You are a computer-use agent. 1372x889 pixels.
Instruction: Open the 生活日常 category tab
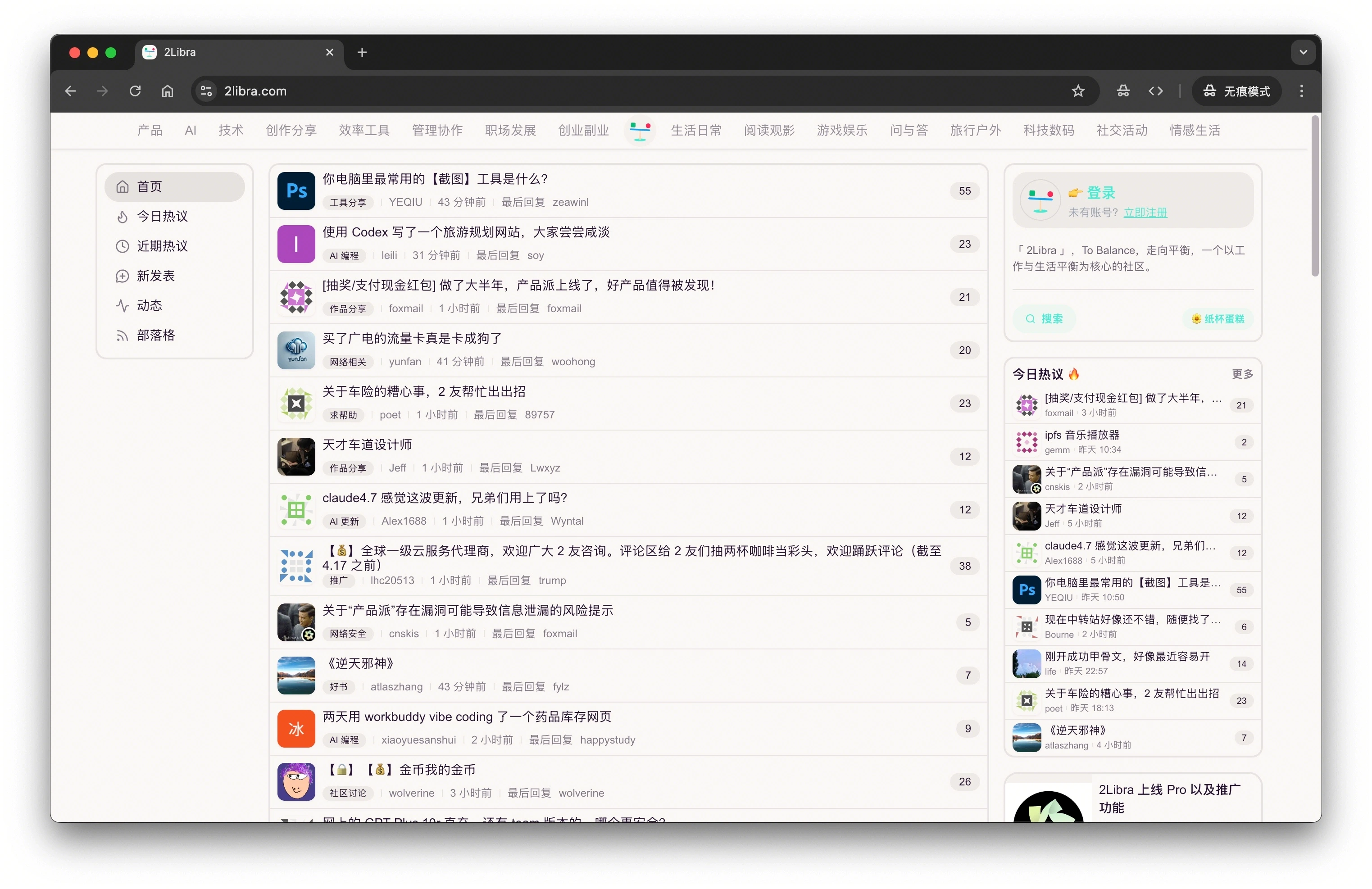(x=696, y=130)
